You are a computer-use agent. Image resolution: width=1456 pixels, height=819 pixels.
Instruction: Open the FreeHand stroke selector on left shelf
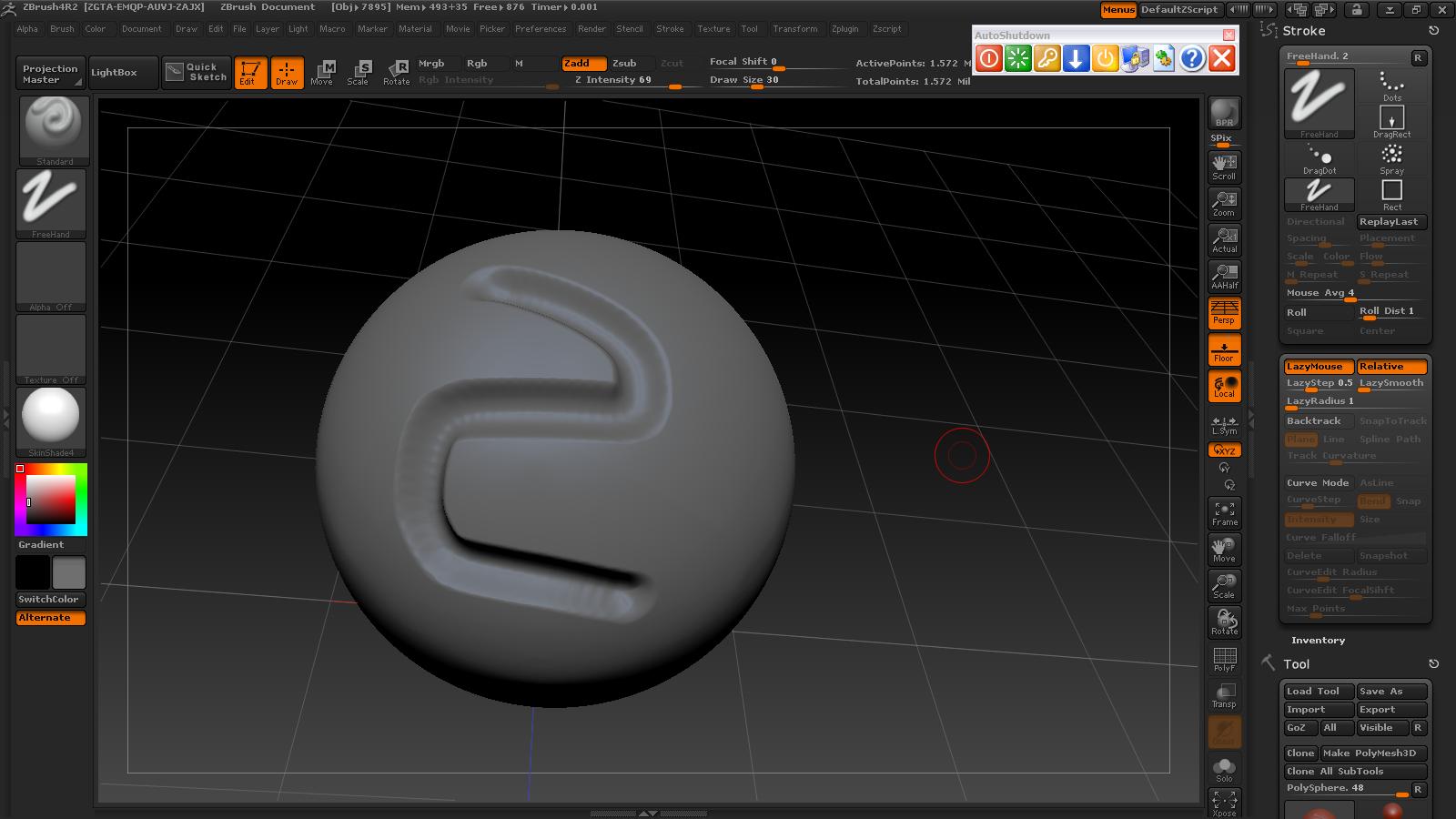51,204
